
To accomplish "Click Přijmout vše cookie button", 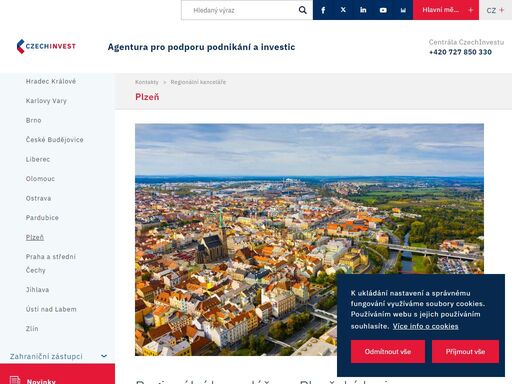I will click(465, 351).
